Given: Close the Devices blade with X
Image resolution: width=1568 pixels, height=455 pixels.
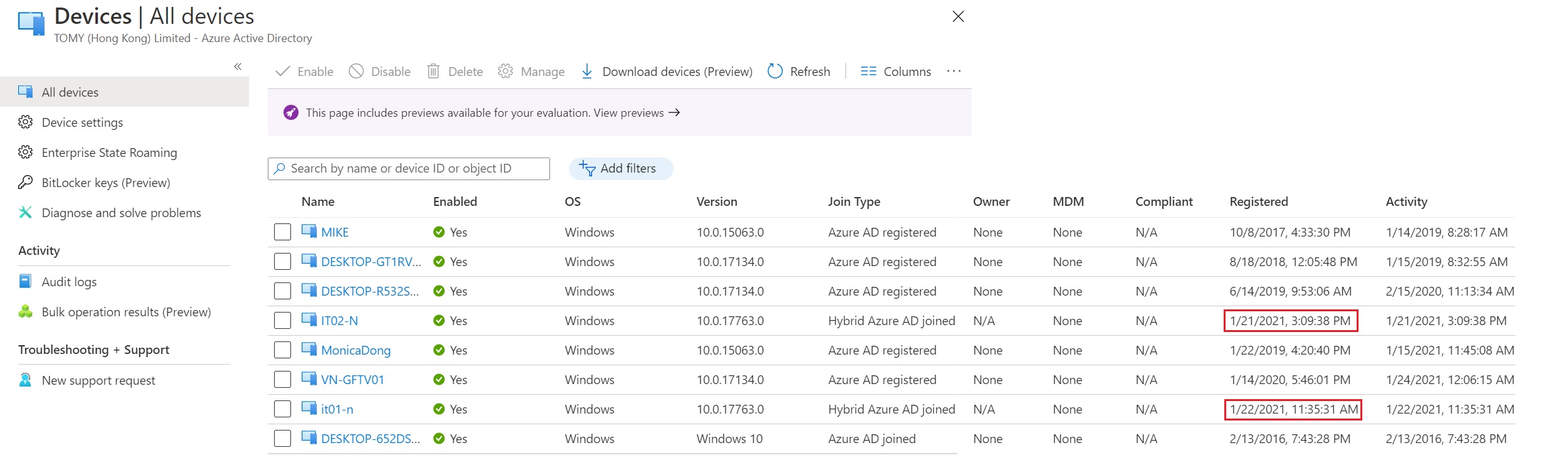Looking at the screenshot, I should click(958, 16).
